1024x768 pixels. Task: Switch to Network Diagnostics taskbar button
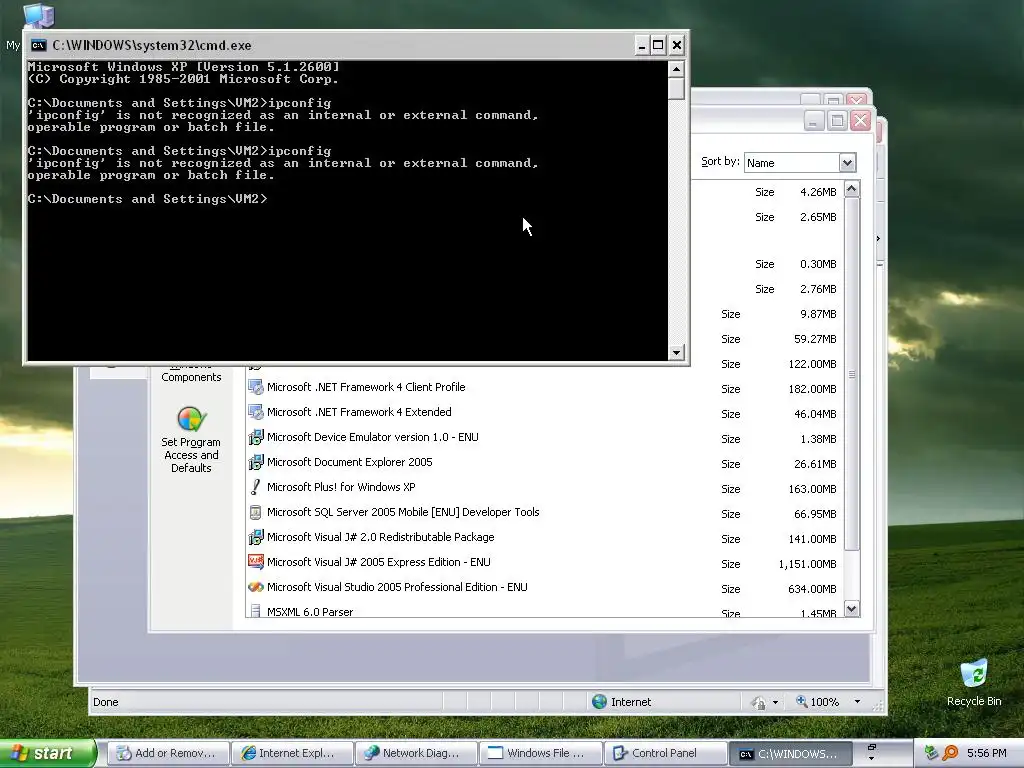click(x=417, y=753)
